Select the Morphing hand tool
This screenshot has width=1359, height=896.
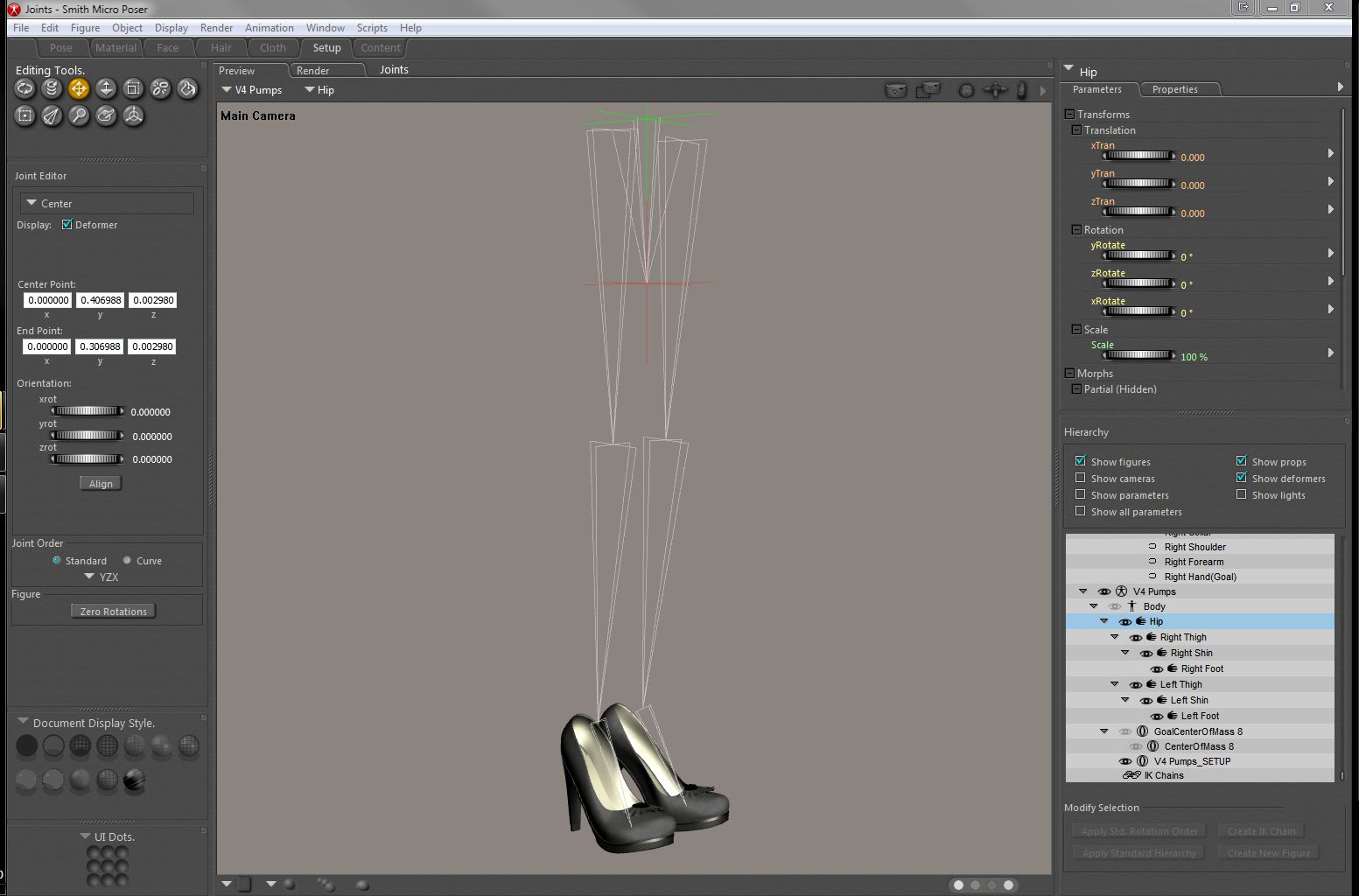(106, 115)
